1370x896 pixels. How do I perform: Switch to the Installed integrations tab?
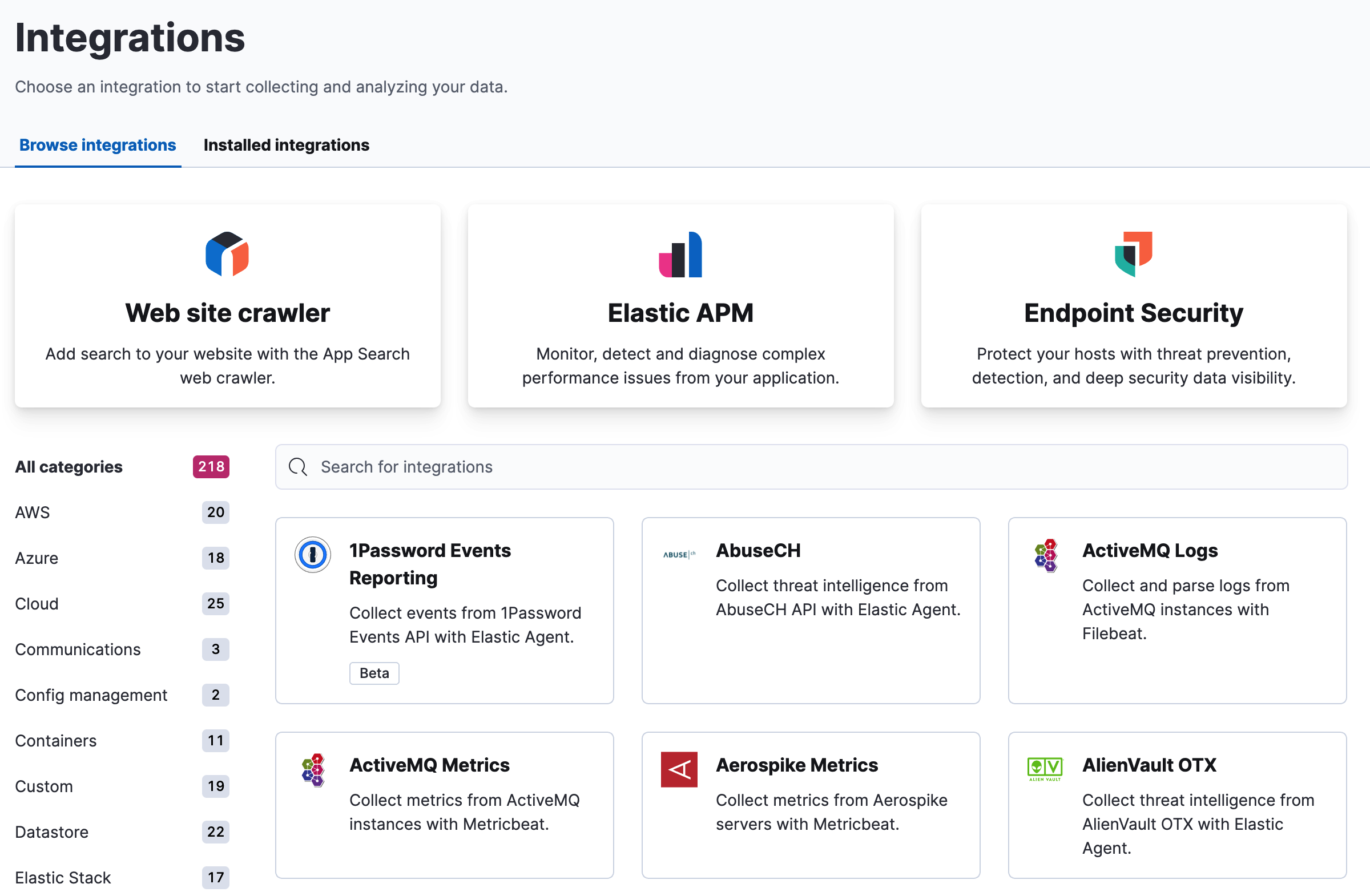[x=286, y=145]
